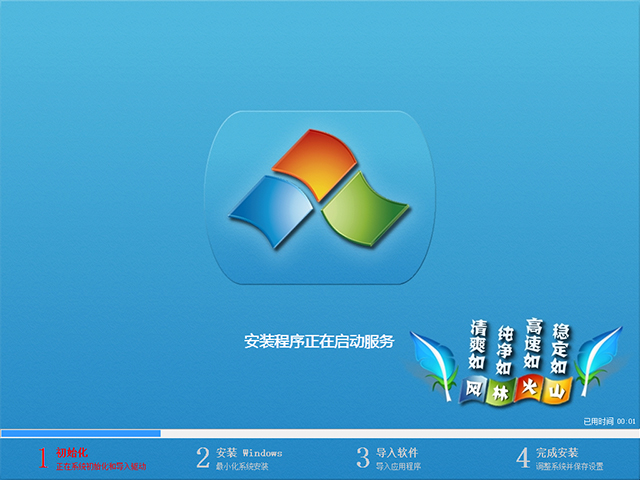Click the red 火 tile
This screenshot has width=640, height=480.
click(529, 388)
